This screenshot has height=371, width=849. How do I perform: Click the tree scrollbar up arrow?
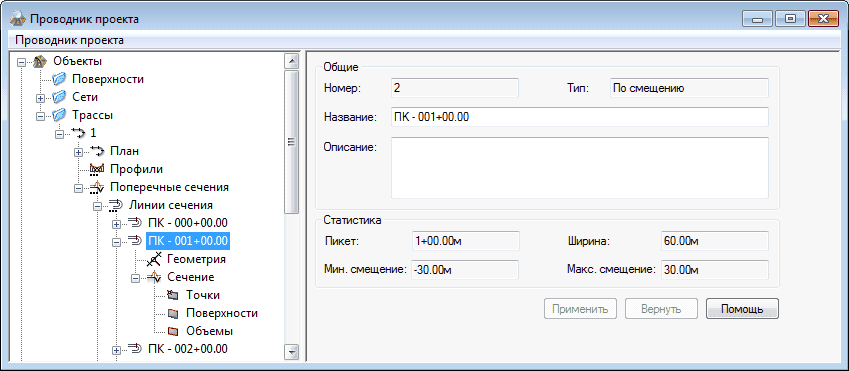[292, 61]
